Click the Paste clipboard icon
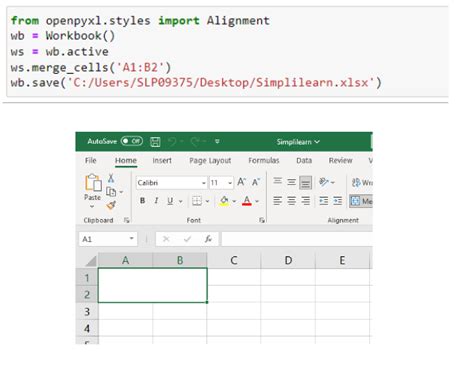This screenshot has width=474, height=369. [x=93, y=183]
